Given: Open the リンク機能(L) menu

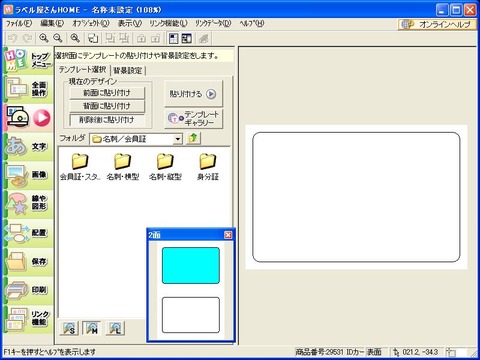Looking at the screenshot, I should (168, 23).
